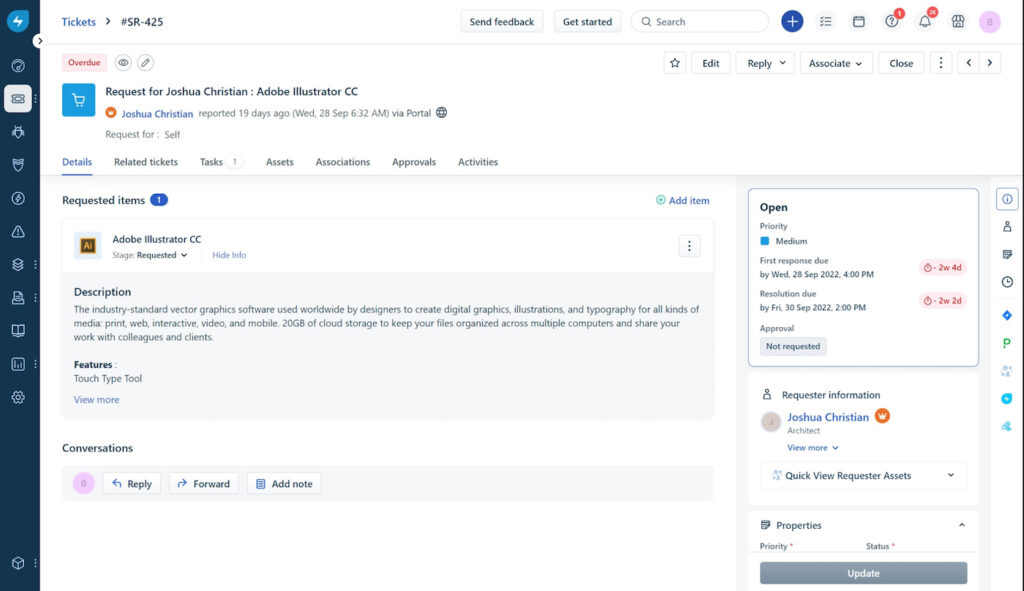This screenshot has width=1024, height=591.
Task: Open the Tickets icon in the sidebar
Action: pyautogui.click(x=18, y=99)
